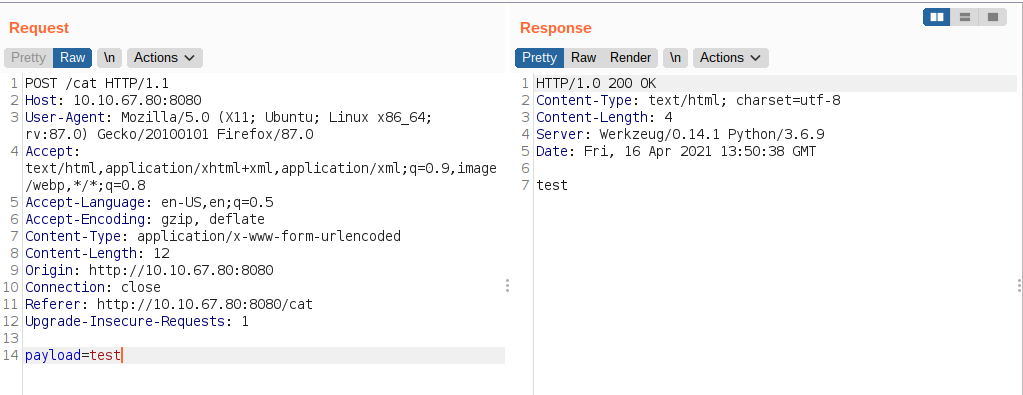
Task: Click the handle on Response panel's right edge
Action: pyautogui.click(x=1019, y=285)
